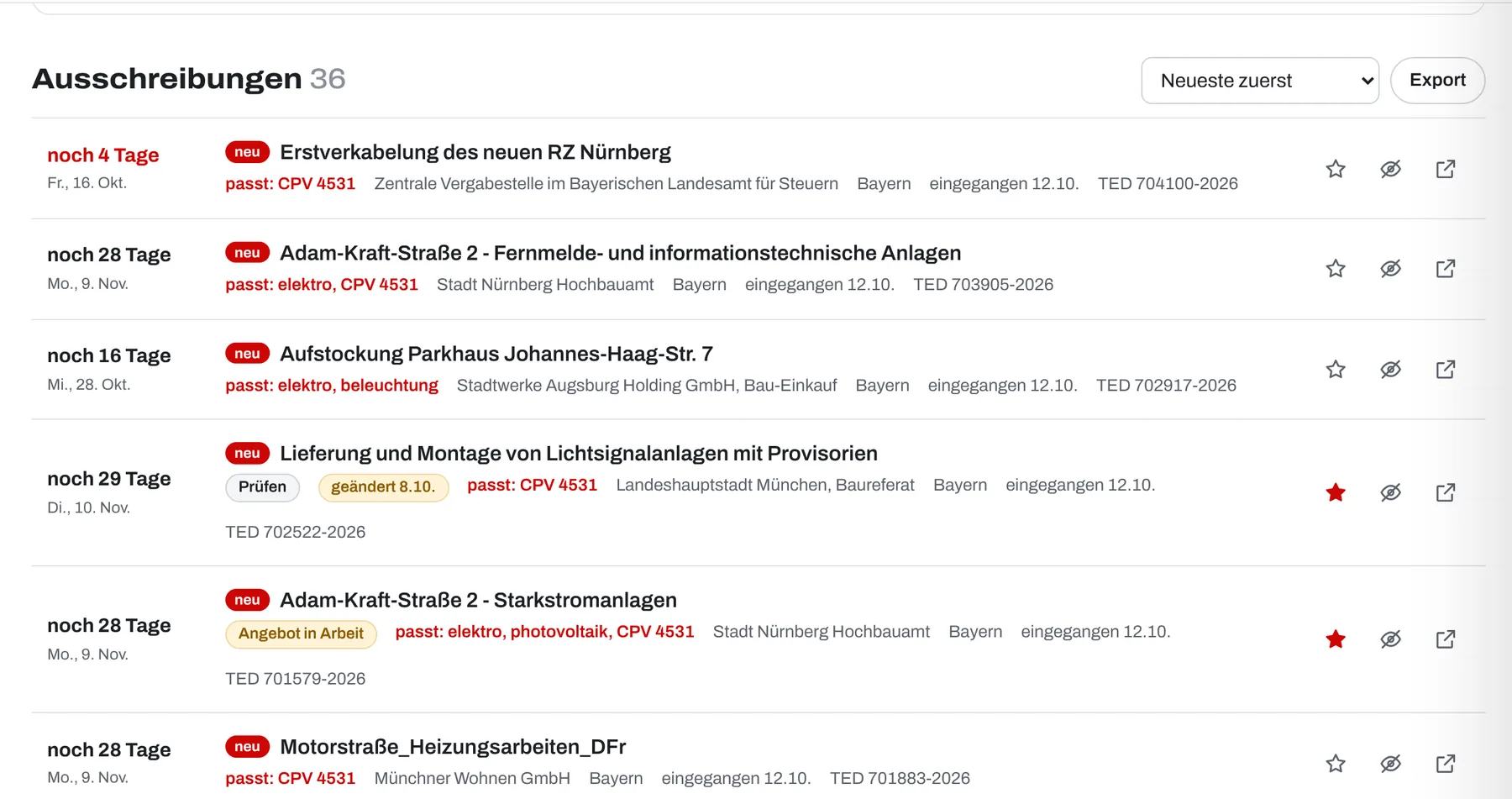The height and width of the screenshot is (799, 1512).
Task: Click Landeshauptstadt München, Baureferat
Action: [x=765, y=486]
